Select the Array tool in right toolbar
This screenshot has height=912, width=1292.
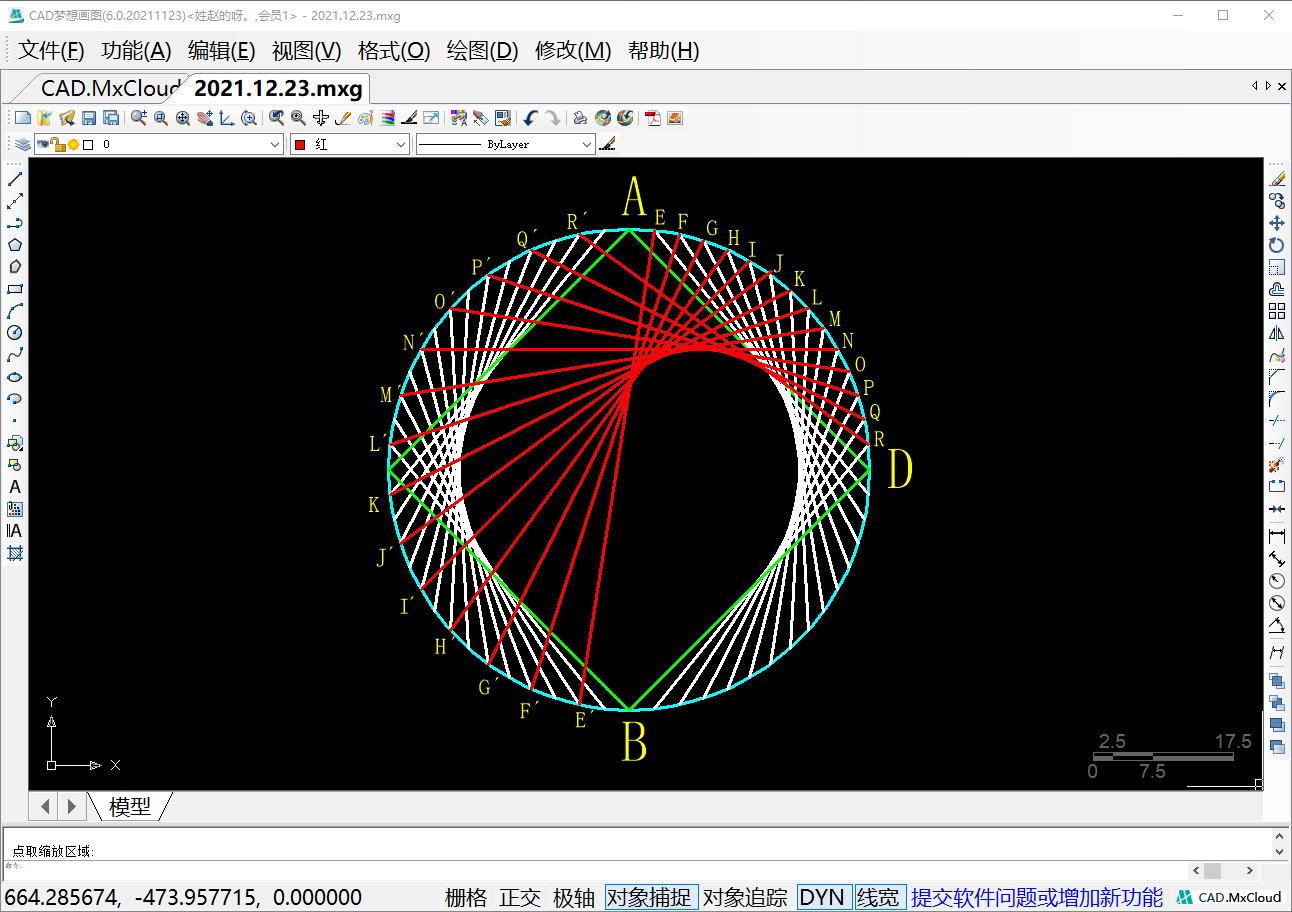tap(1277, 311)
